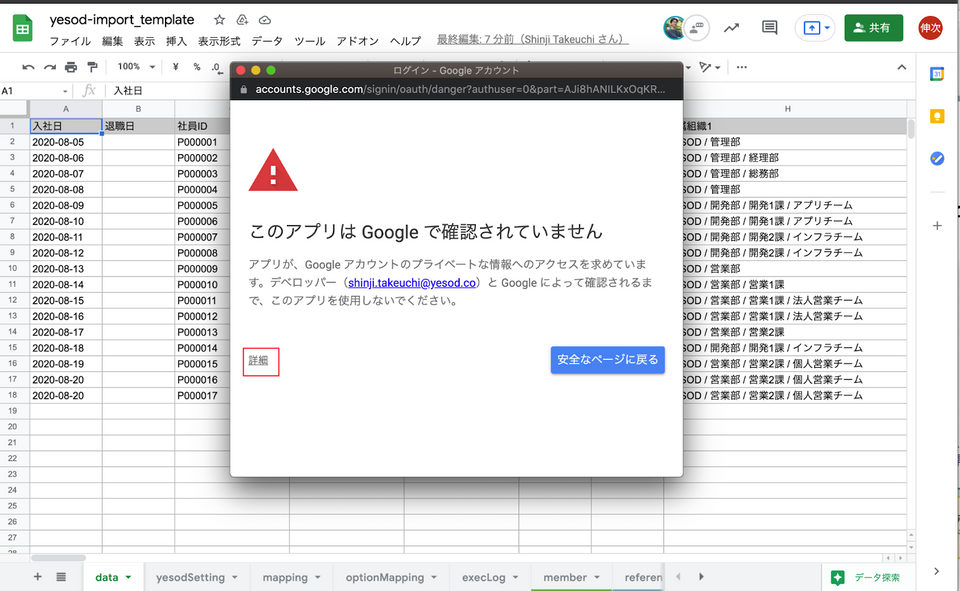Select cell A2 containing 2020-08-05
The image size is (960, 591).
point(66,142)
